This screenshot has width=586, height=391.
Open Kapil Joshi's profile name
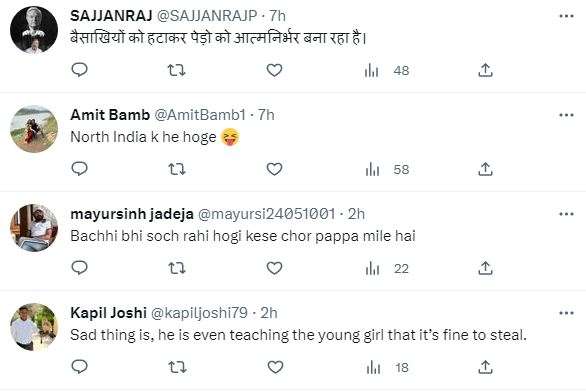108,313
